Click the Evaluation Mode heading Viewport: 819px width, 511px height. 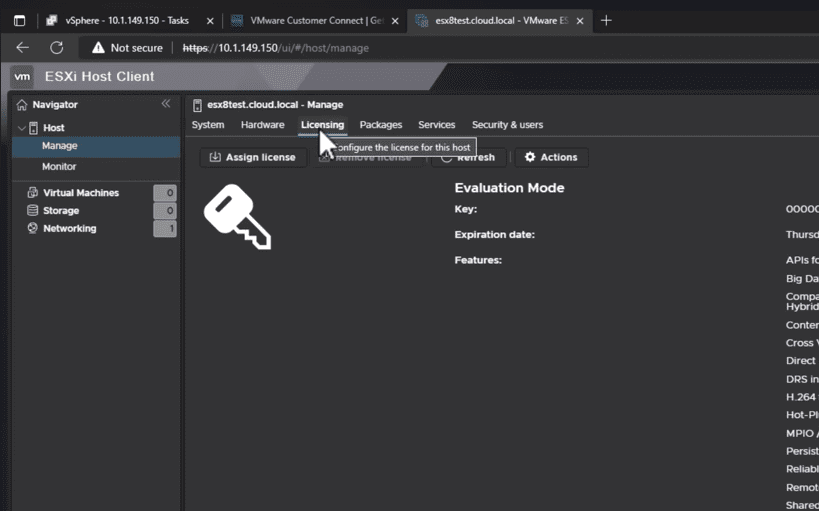coord(509,188)
